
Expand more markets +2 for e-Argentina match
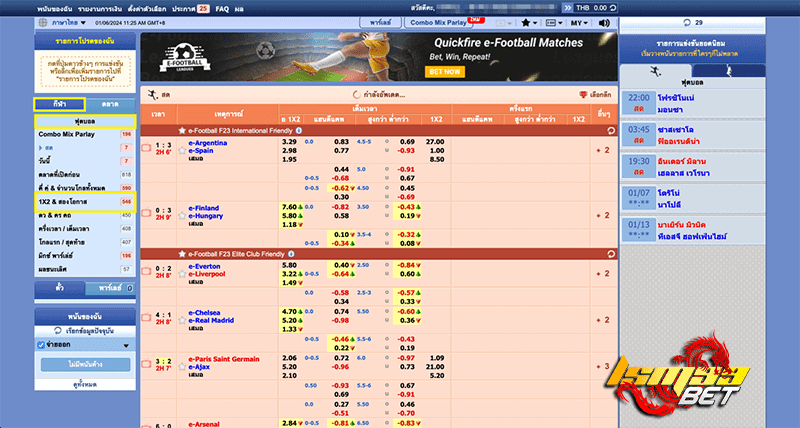coord(603,150)
